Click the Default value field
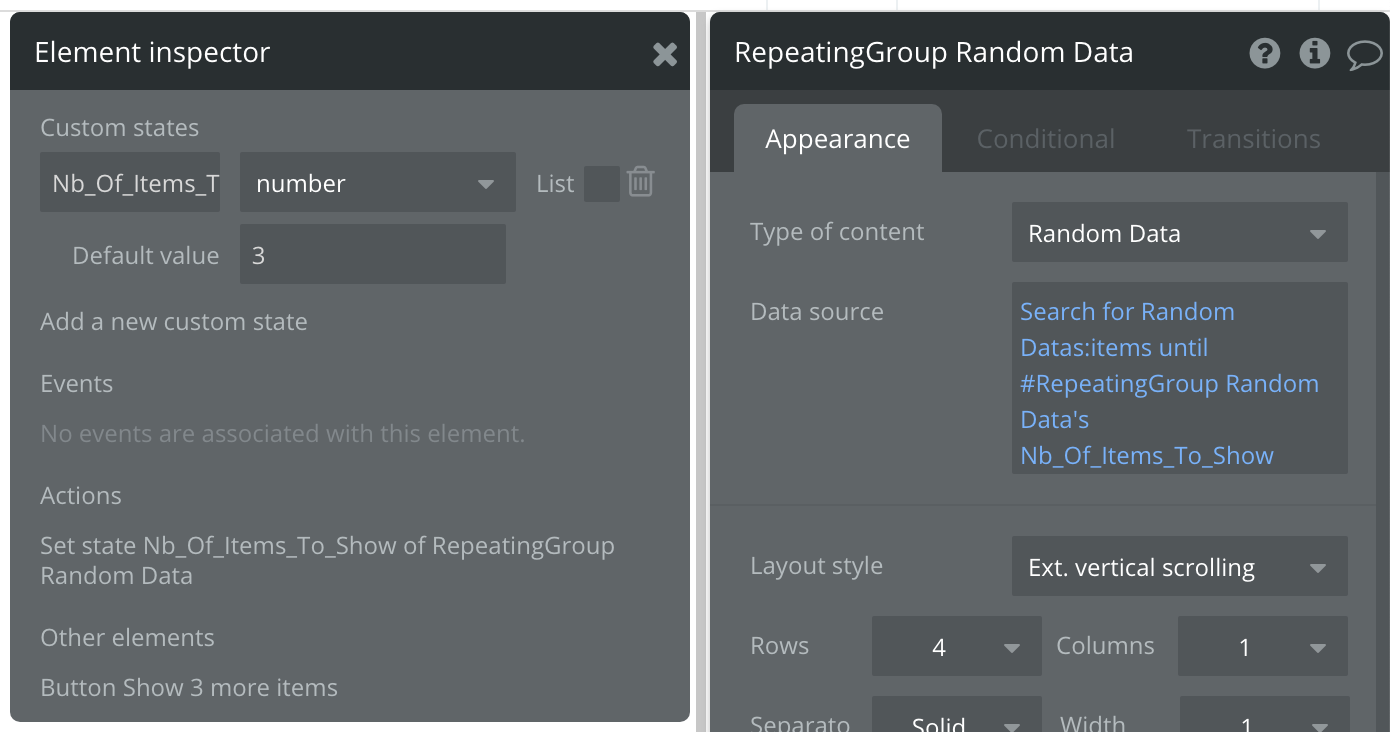 372,255
